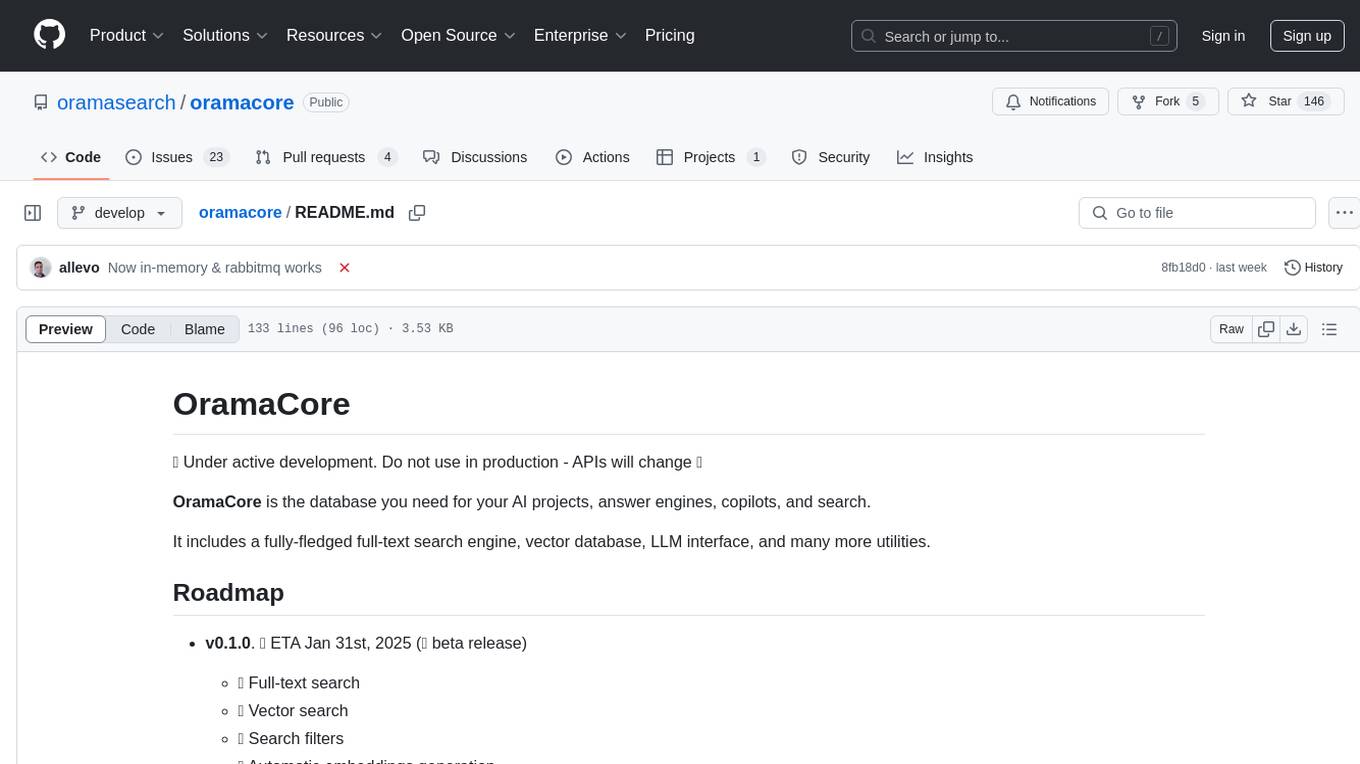The image size is (1360, 764).
Task: Click the Vector search list item
Action: tap(293, 711)
